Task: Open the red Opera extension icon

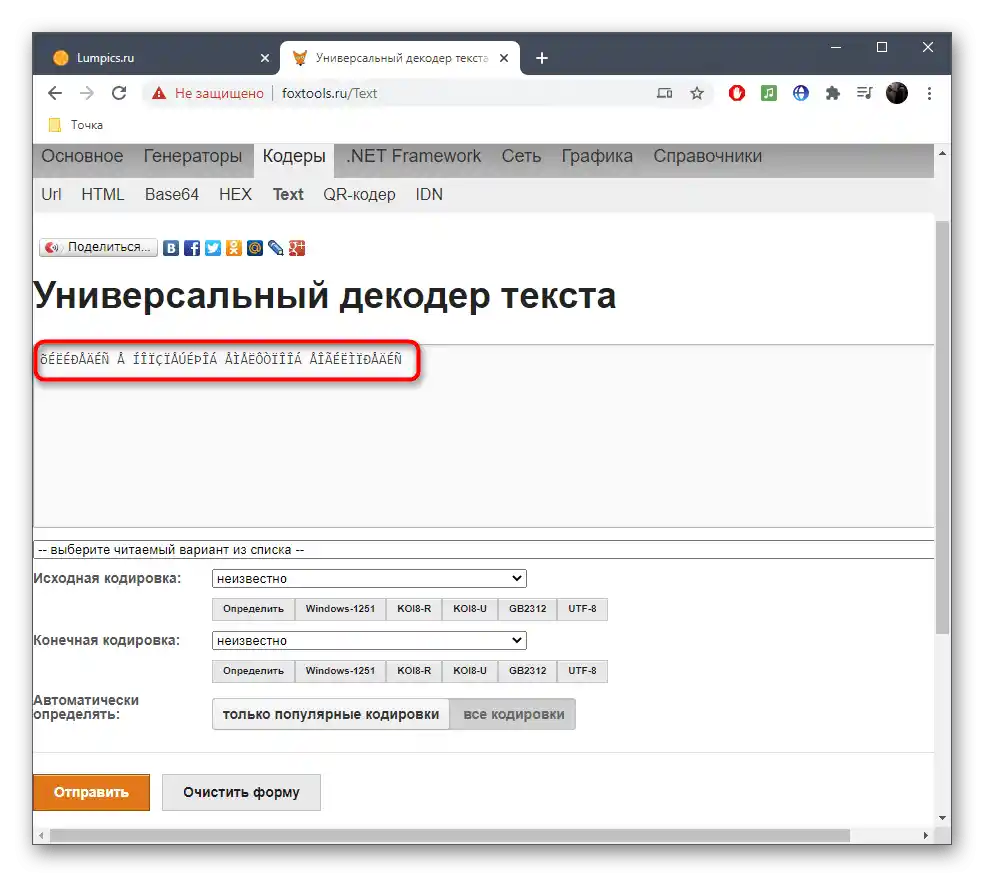Action: click(737, 94)
